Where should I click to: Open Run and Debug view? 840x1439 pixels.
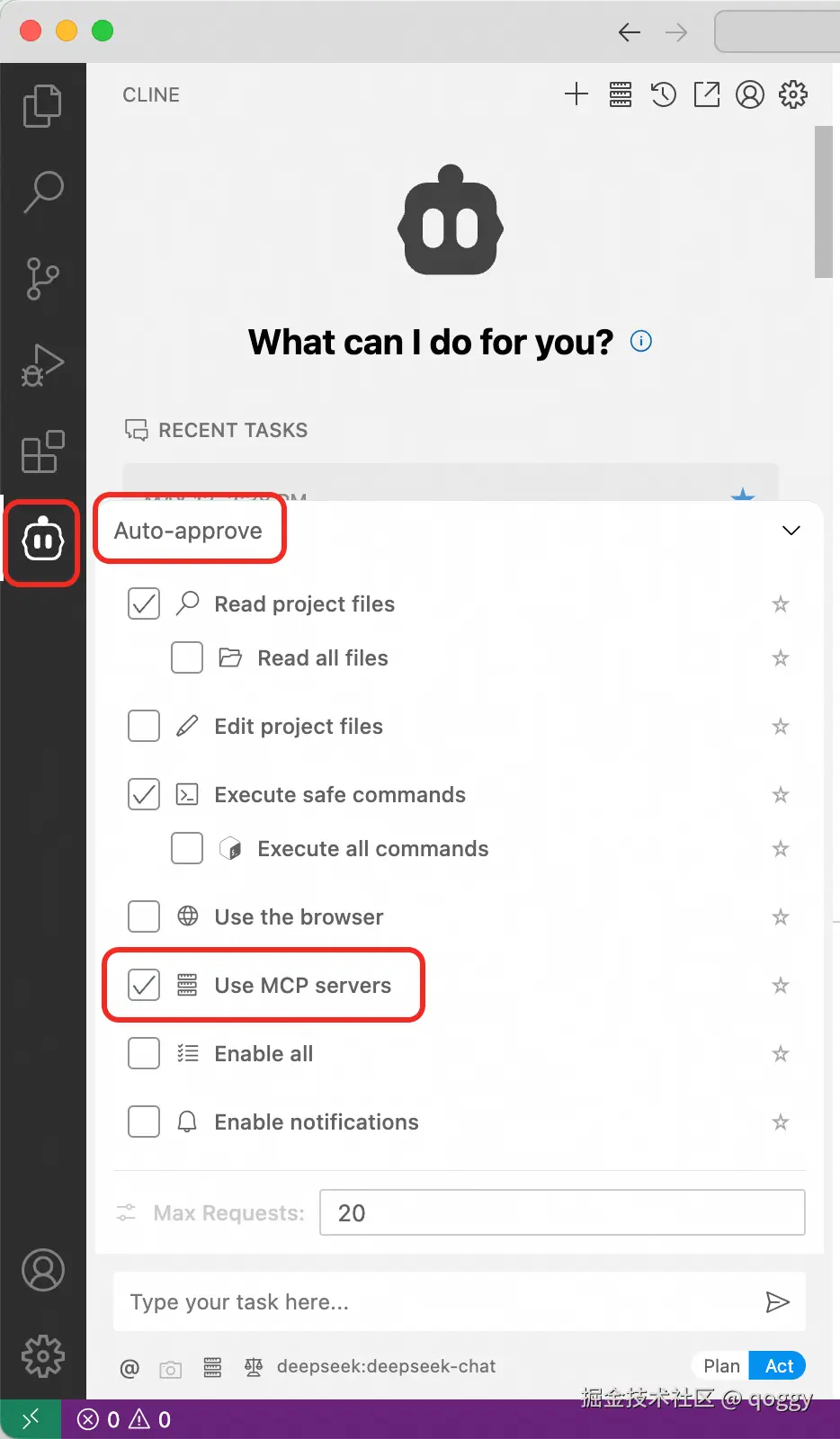tap(42, 364)
